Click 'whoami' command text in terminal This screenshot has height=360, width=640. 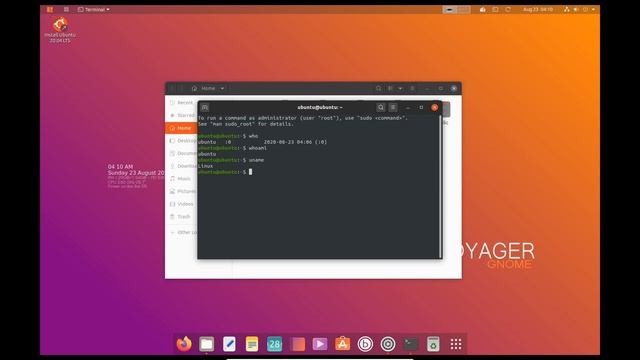pyautogui.click(x=258, y=148)
